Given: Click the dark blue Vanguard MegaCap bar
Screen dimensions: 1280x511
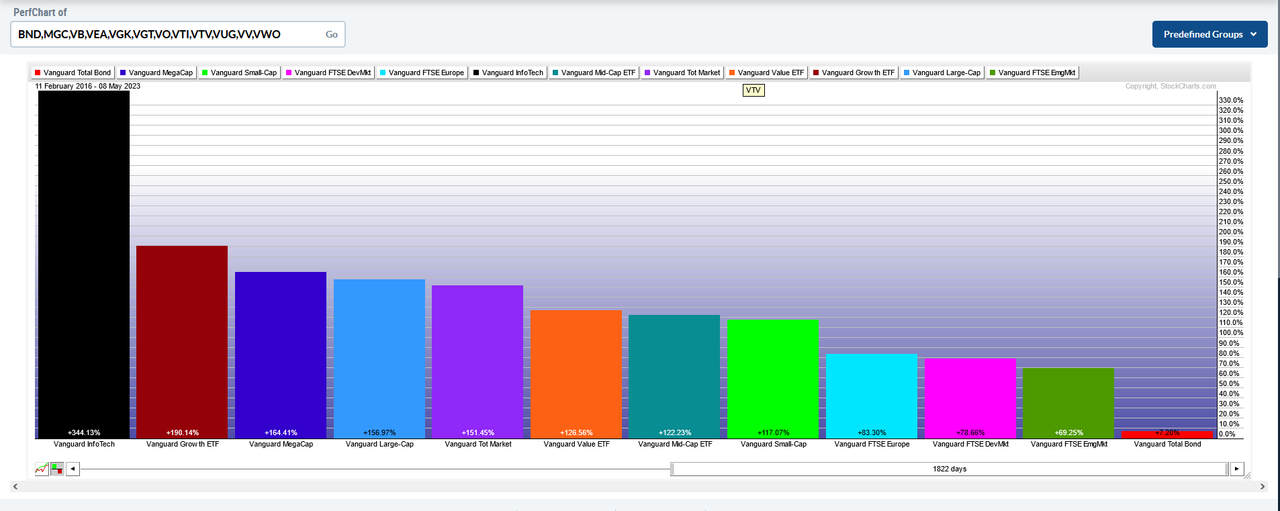Looking at the screenshot, I should 281,355.
